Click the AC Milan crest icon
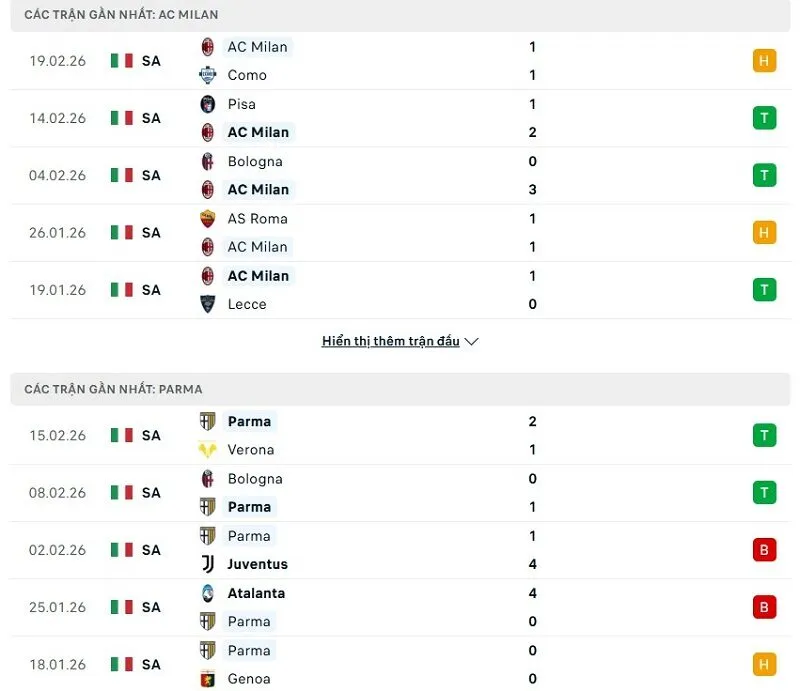This screenshot has width=800, height=691. [210, 47]
